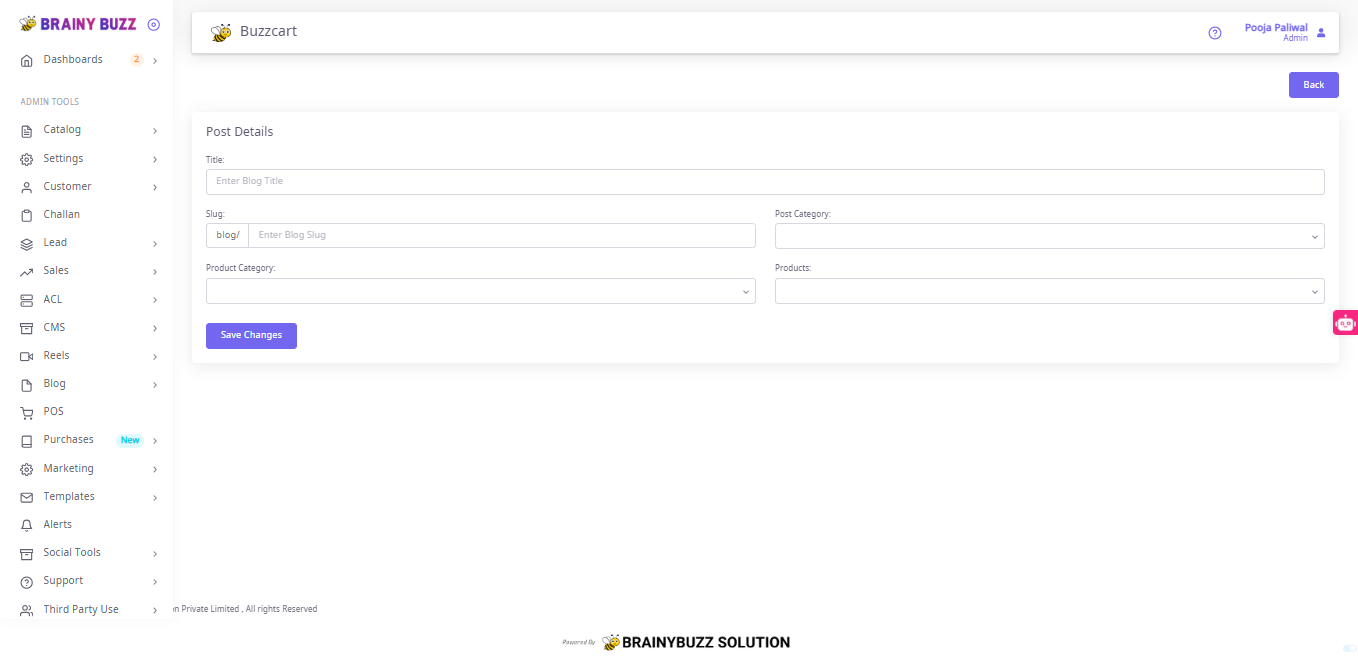This screenshot has height=660, width=1358.
Task: Open the Post Category dropdown
Action: tap(1049, 236)
